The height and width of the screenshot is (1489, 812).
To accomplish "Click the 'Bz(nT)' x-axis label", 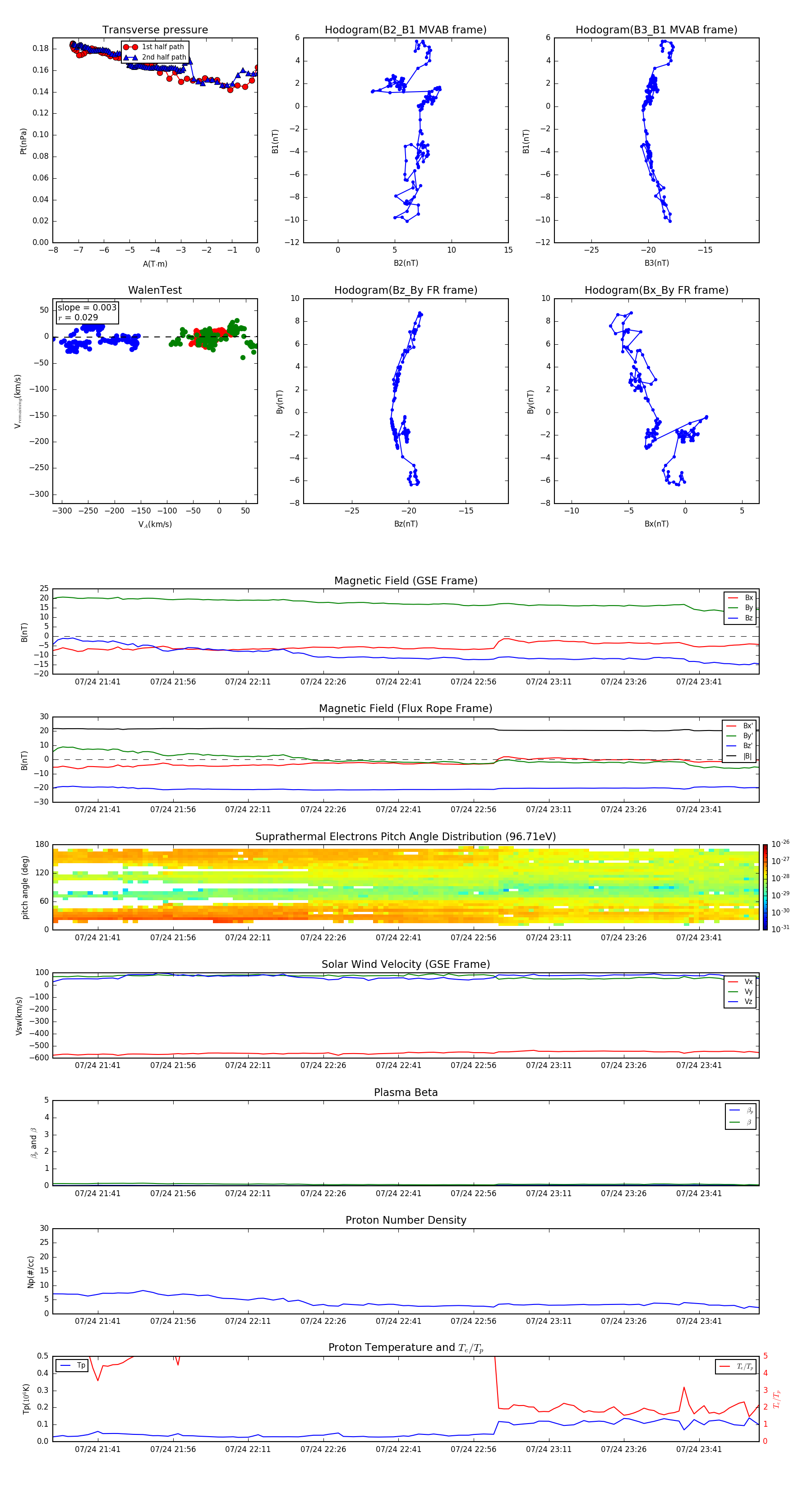I will point(406,524).
